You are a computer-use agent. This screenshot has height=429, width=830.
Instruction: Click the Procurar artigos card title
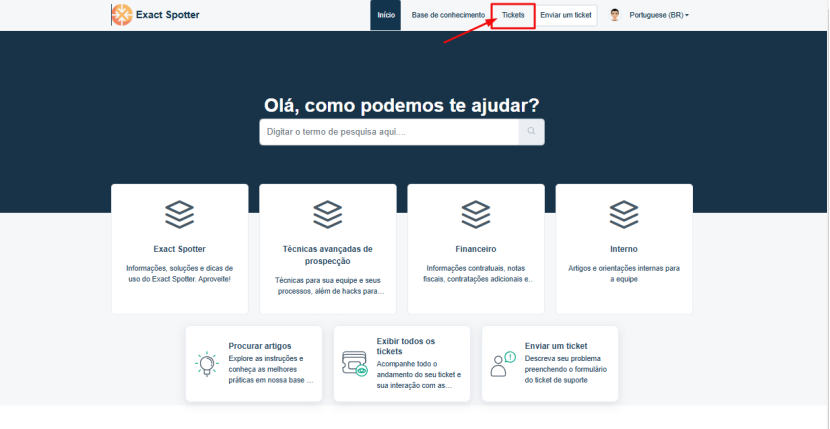pos(260,346)
